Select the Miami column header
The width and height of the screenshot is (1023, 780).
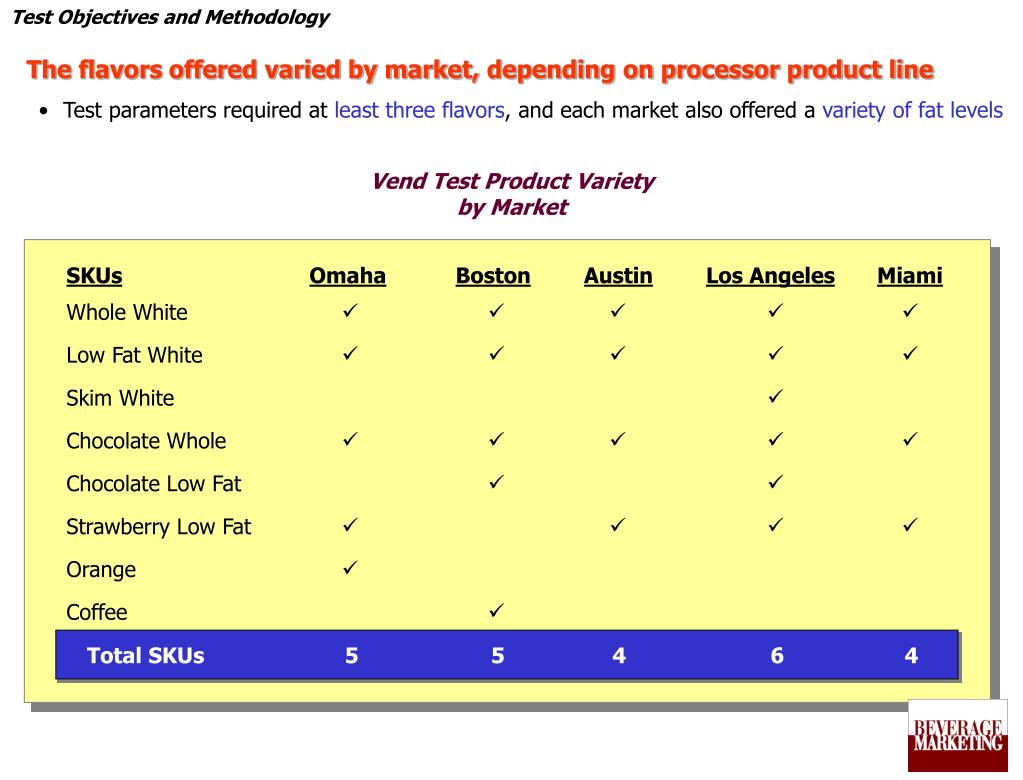[x=909, y=276]
